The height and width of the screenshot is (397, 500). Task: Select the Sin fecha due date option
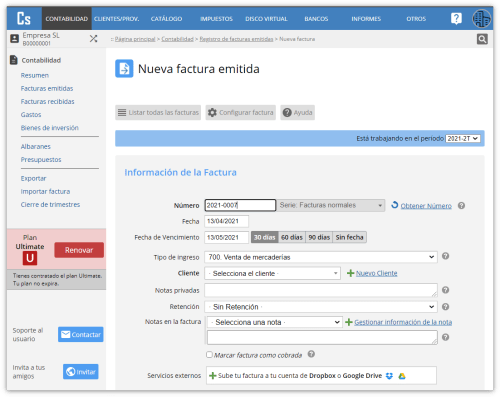pyautogui.click(x=350, y=237)
